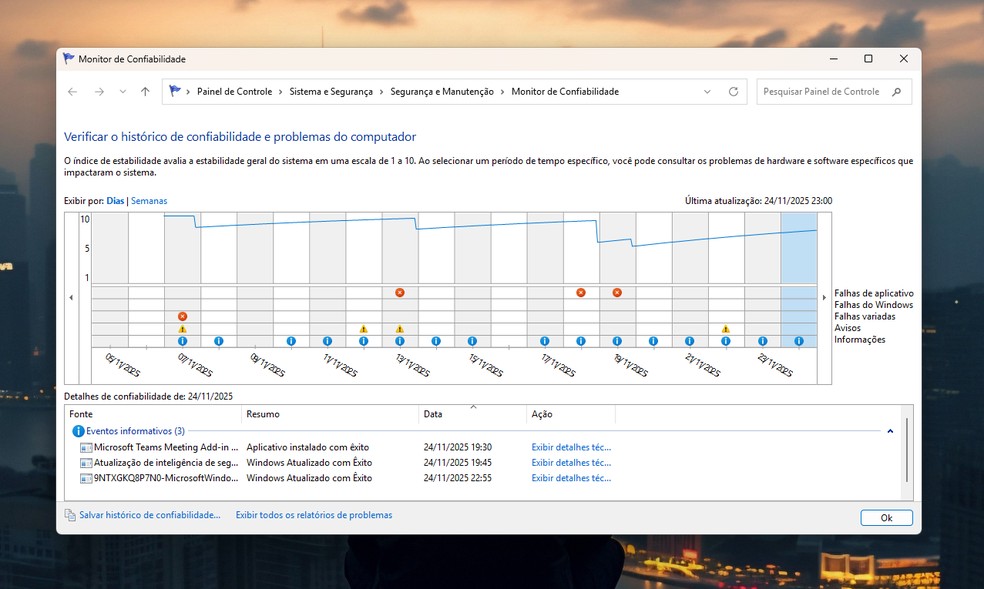
Task: Click the warning icon on 12/11/2025
Action: [x=363, y=329]
